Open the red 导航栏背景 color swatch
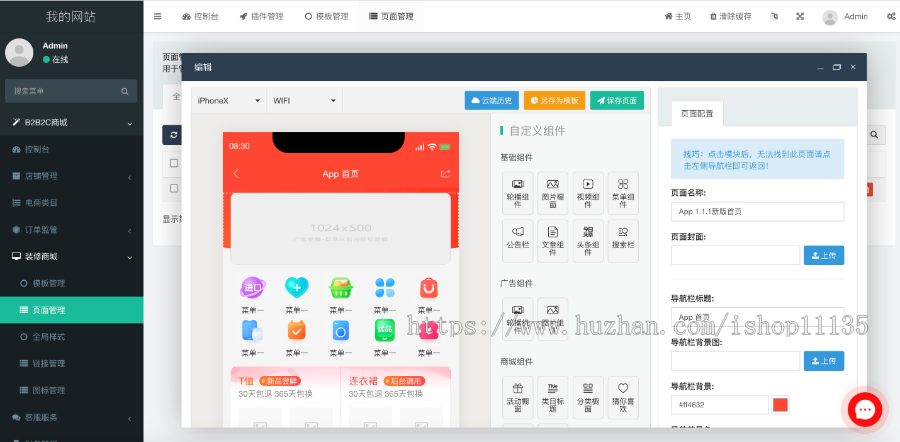Image resolution: width=900 pixels, height=442 pixels. pos(781,405)
